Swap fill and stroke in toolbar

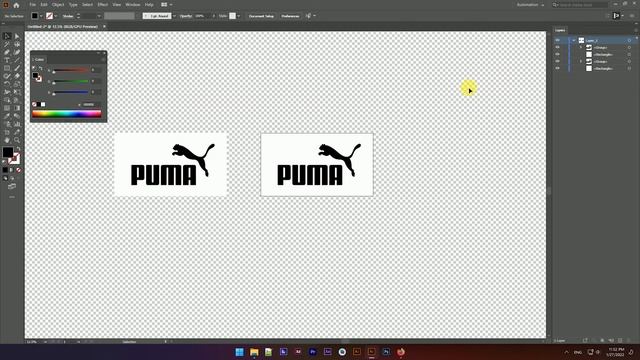pos(18,149)
